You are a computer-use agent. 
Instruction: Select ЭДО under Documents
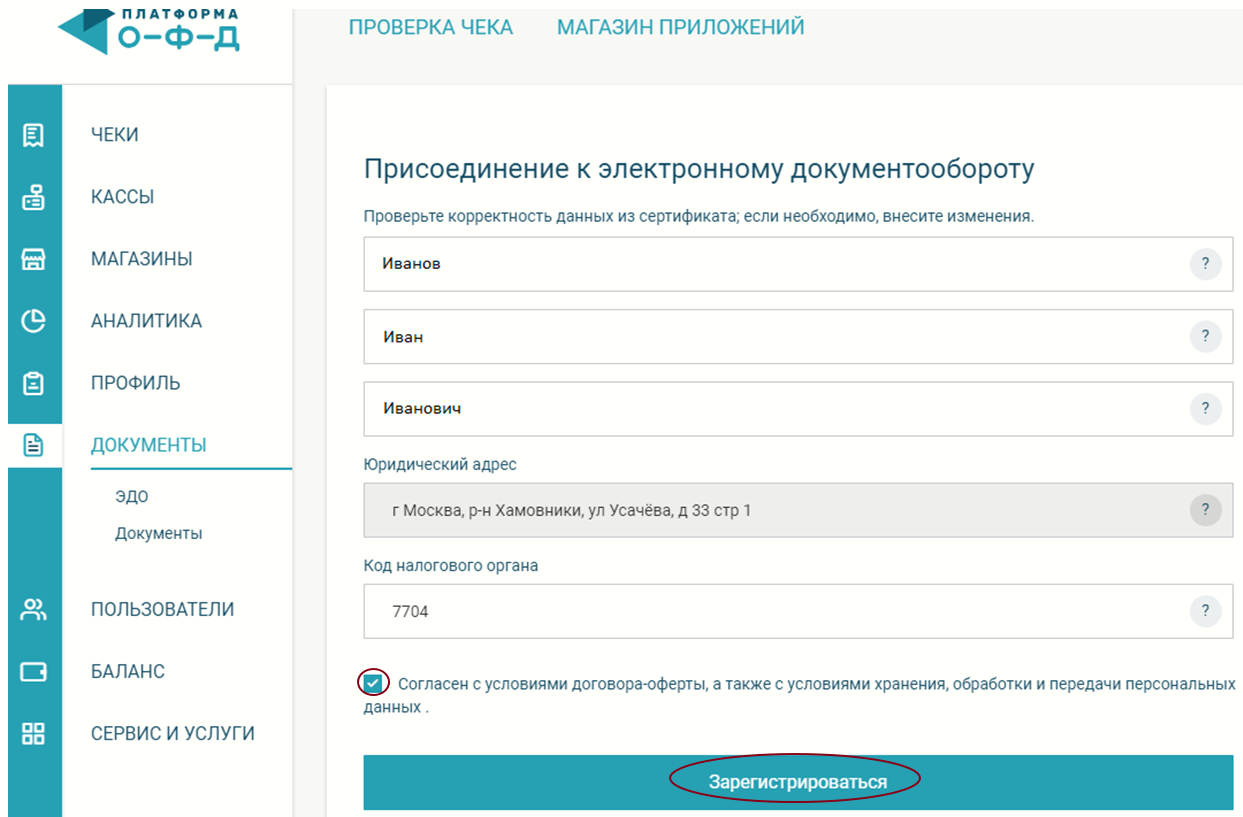pos(132,497)
